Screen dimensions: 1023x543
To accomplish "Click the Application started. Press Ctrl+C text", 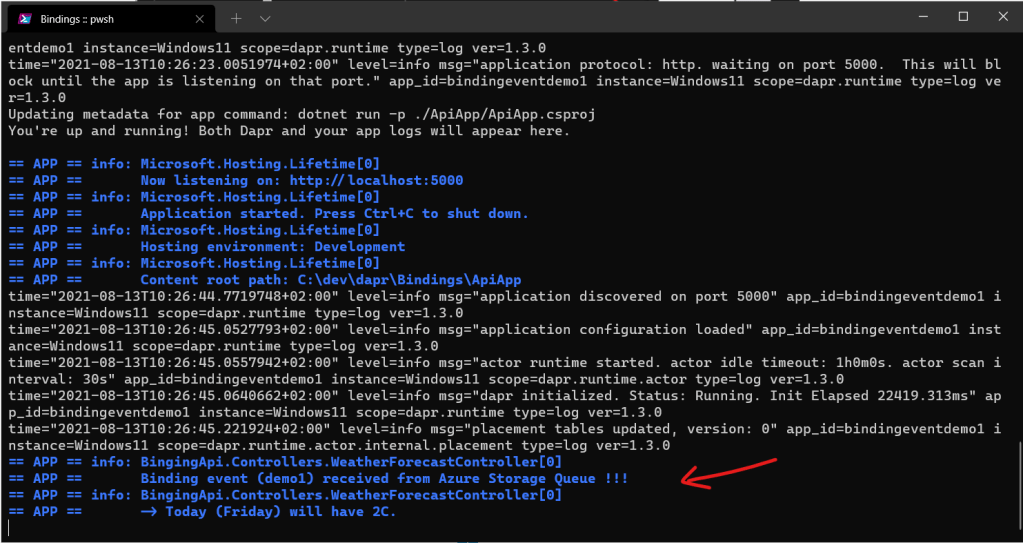I will [334, 213].
